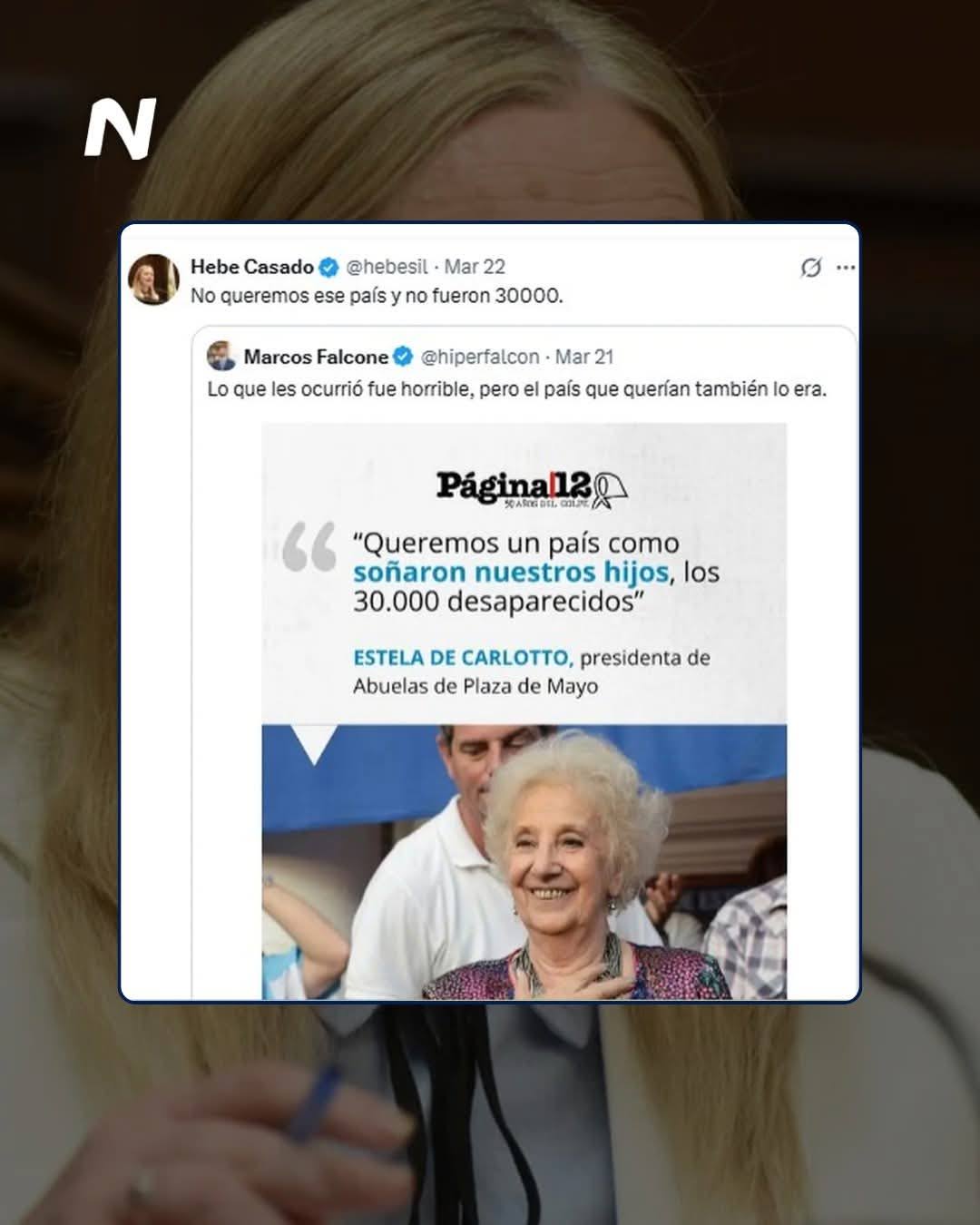Click Marcos Falcone's small avatar

pyautogui.click(x=221, y=356)
